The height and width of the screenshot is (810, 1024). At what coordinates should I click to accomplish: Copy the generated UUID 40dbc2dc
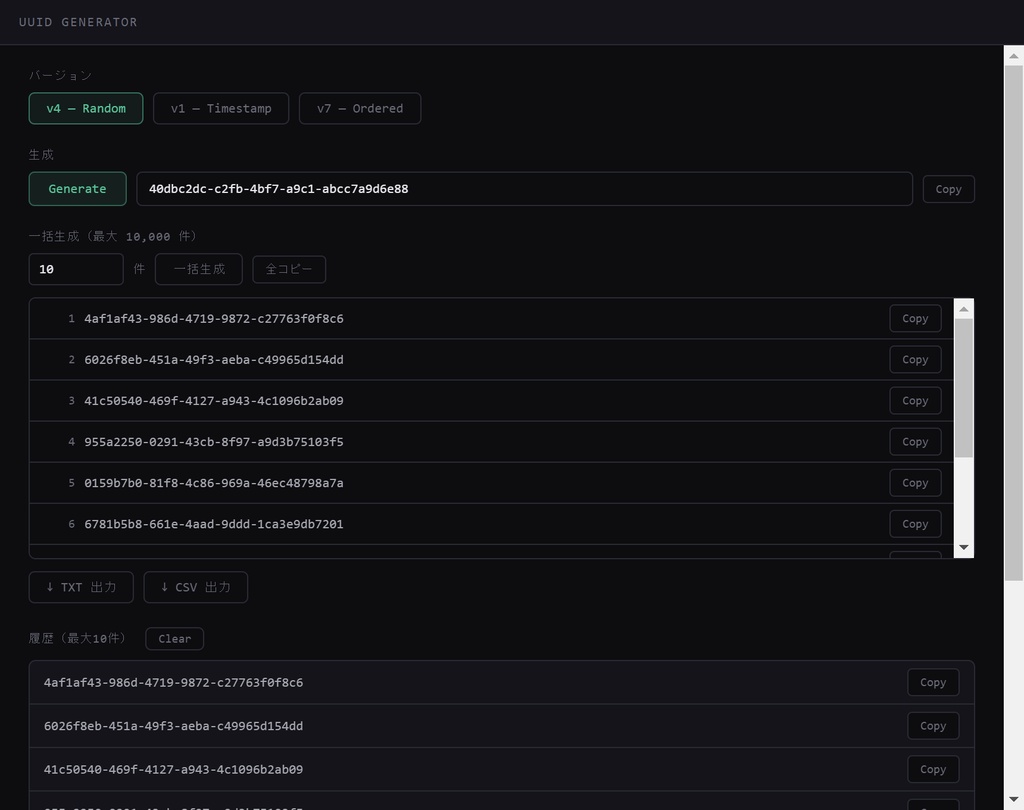tap(948, 189)
